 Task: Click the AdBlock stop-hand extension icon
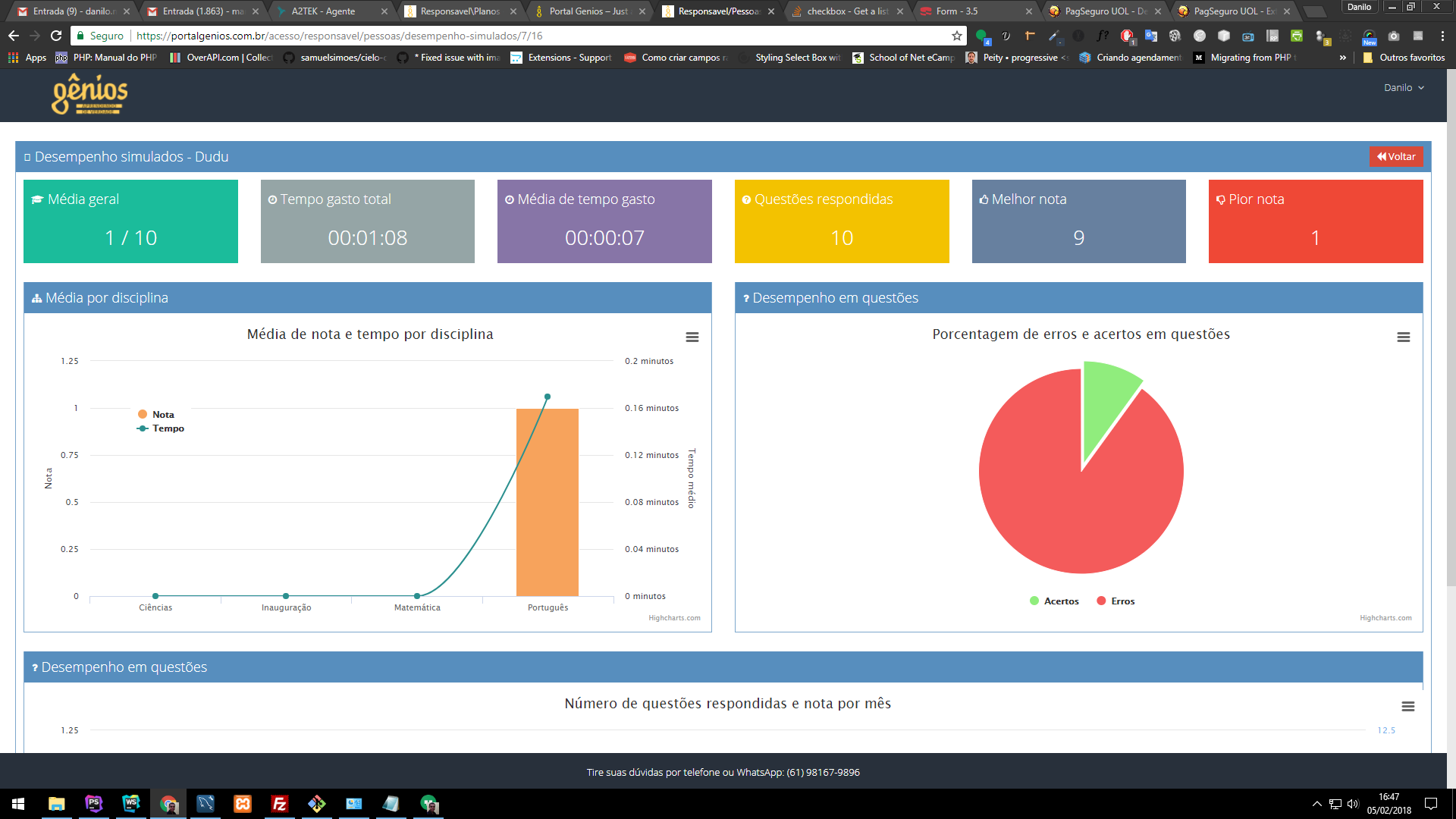click(1126, 36)
